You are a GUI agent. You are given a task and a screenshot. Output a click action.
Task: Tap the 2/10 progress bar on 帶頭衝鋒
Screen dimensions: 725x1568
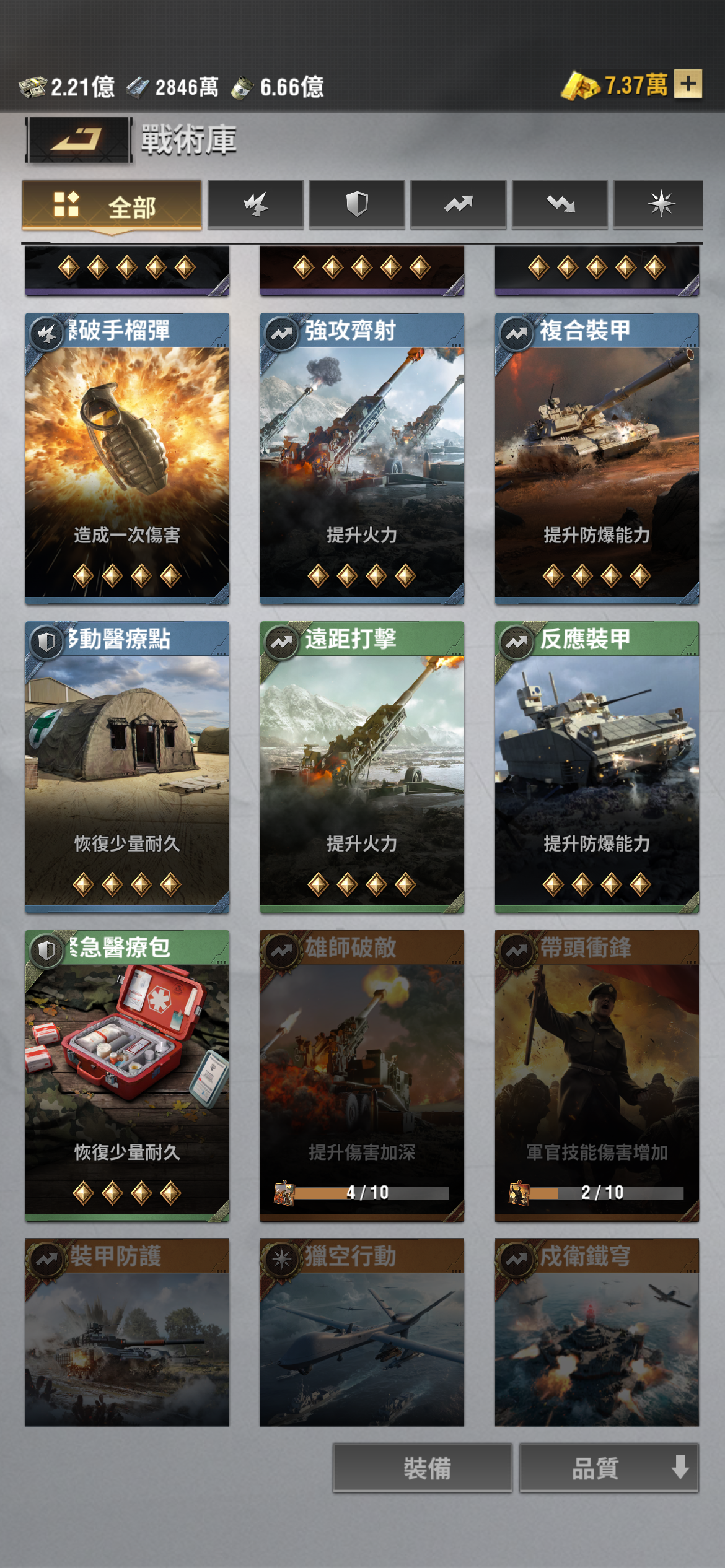(x=597, y=1193)
